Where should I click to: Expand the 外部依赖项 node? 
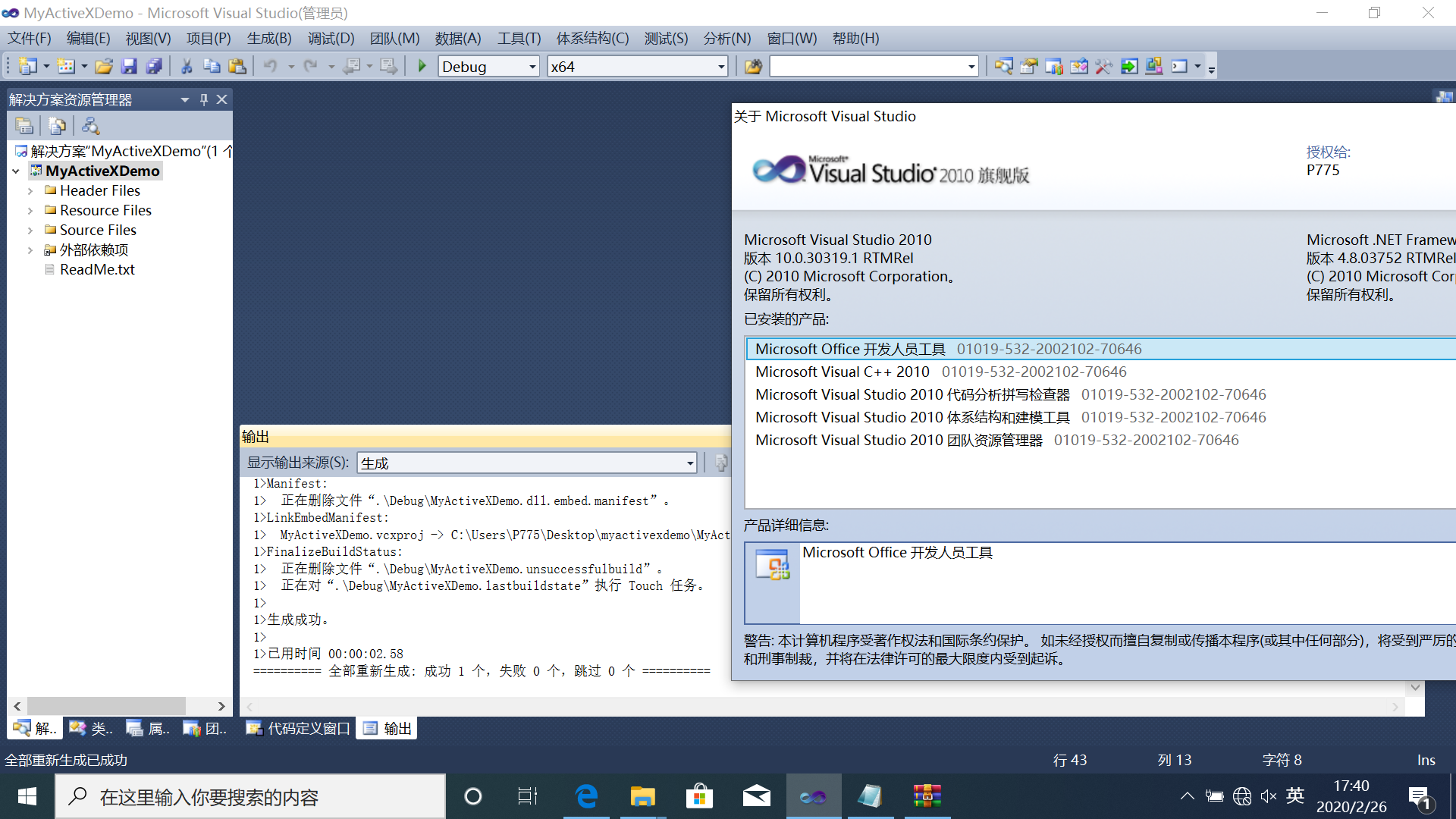pyautogui.click(x=30, y=250)
